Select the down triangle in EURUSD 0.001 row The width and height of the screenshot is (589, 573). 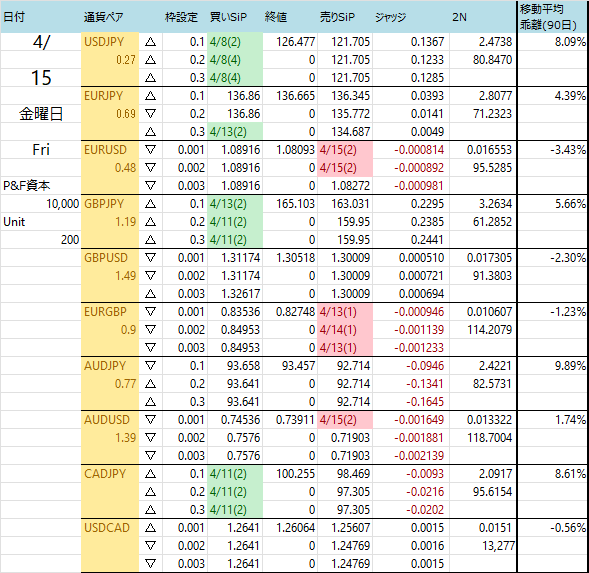pos(150,150)
